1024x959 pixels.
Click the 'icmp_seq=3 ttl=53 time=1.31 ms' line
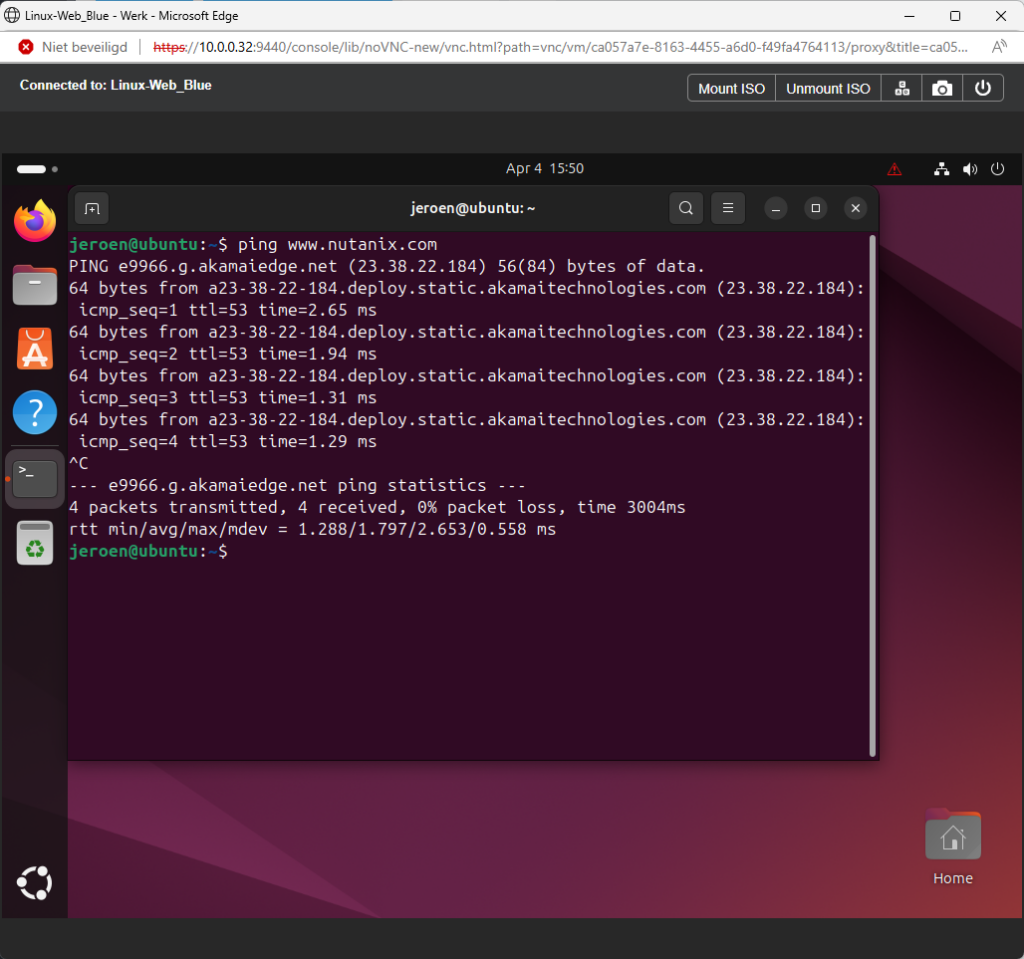click(x=227, y=398)
